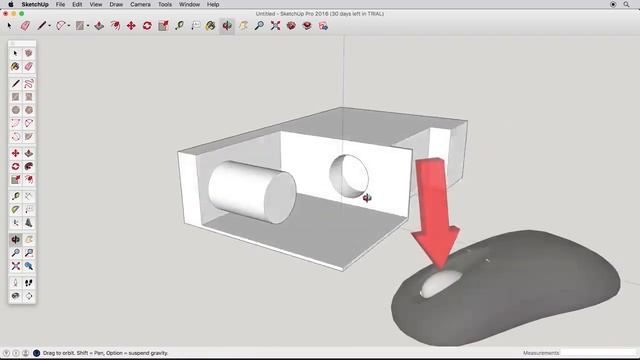Select the Look Around eye tool
The height and width of the screenshot is (360, 640).
pos(16,296)
